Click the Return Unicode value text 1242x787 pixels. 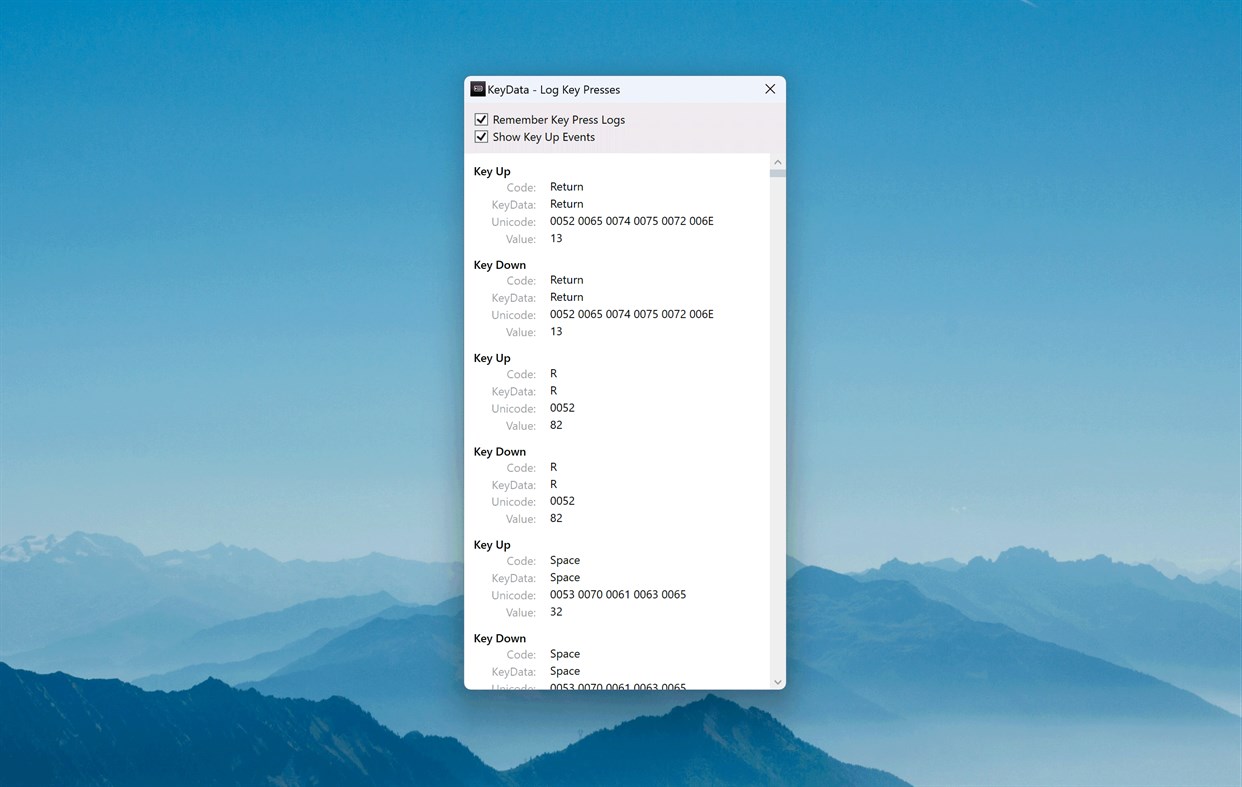(631, 220)
